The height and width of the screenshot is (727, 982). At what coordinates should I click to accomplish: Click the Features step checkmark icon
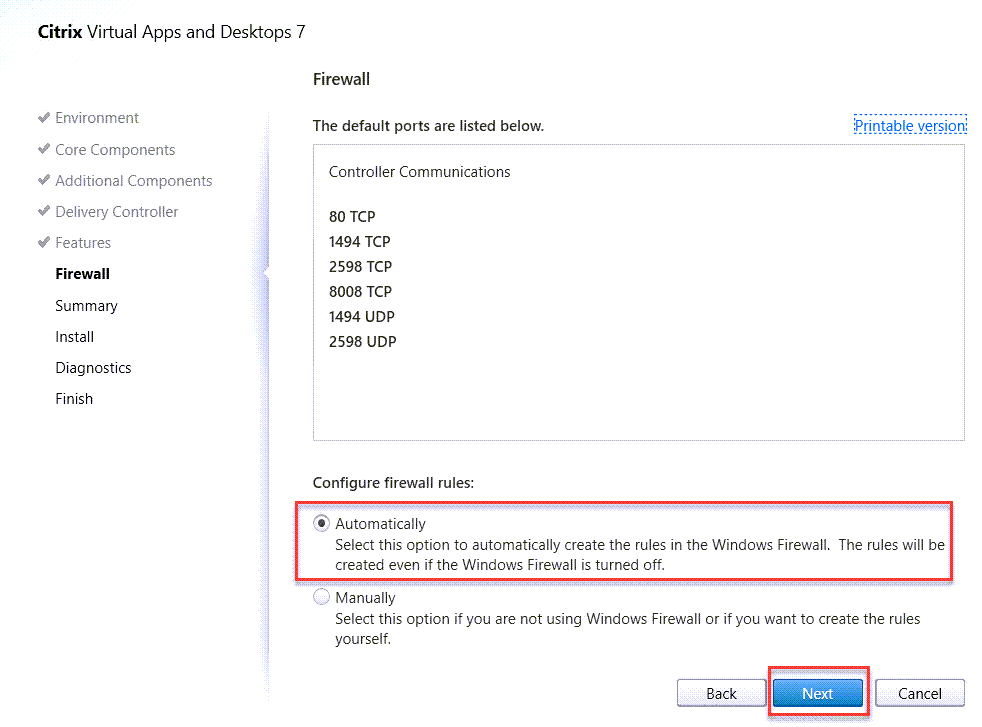[x=44, y=242]
